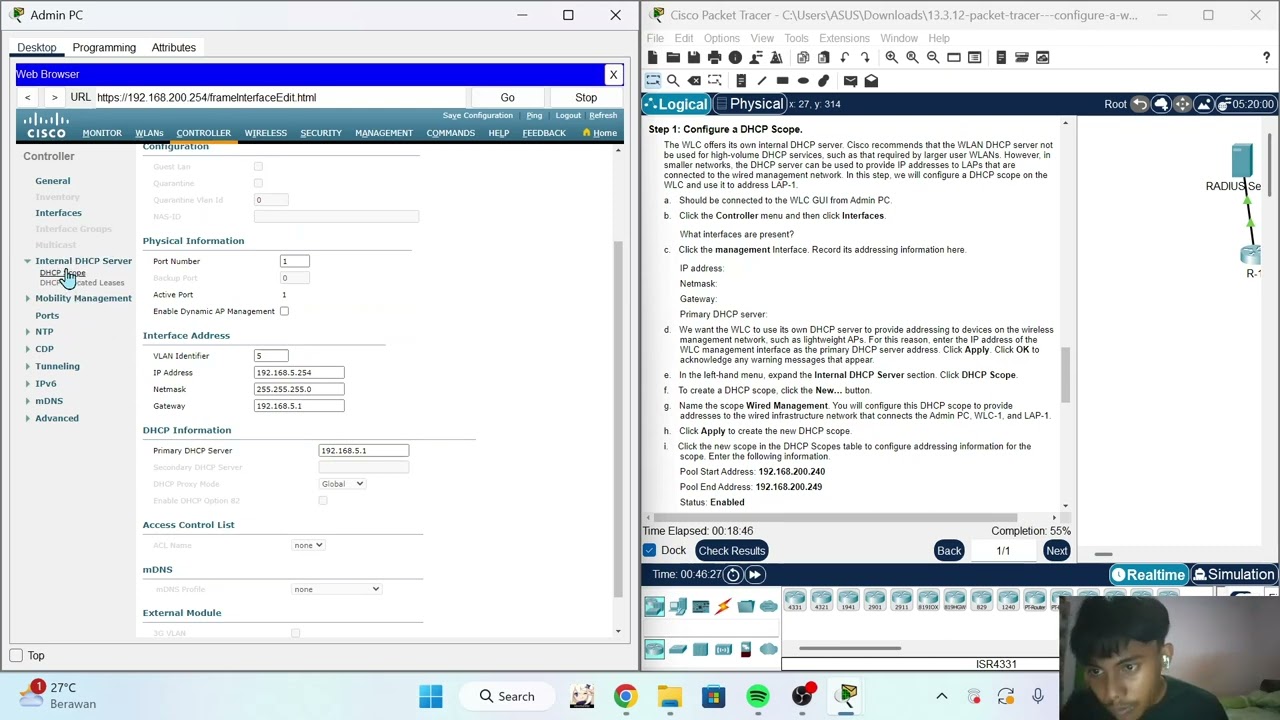Click Save Configuration link
The height and width of the screenshot is (720, 1280).
[478, 116]
